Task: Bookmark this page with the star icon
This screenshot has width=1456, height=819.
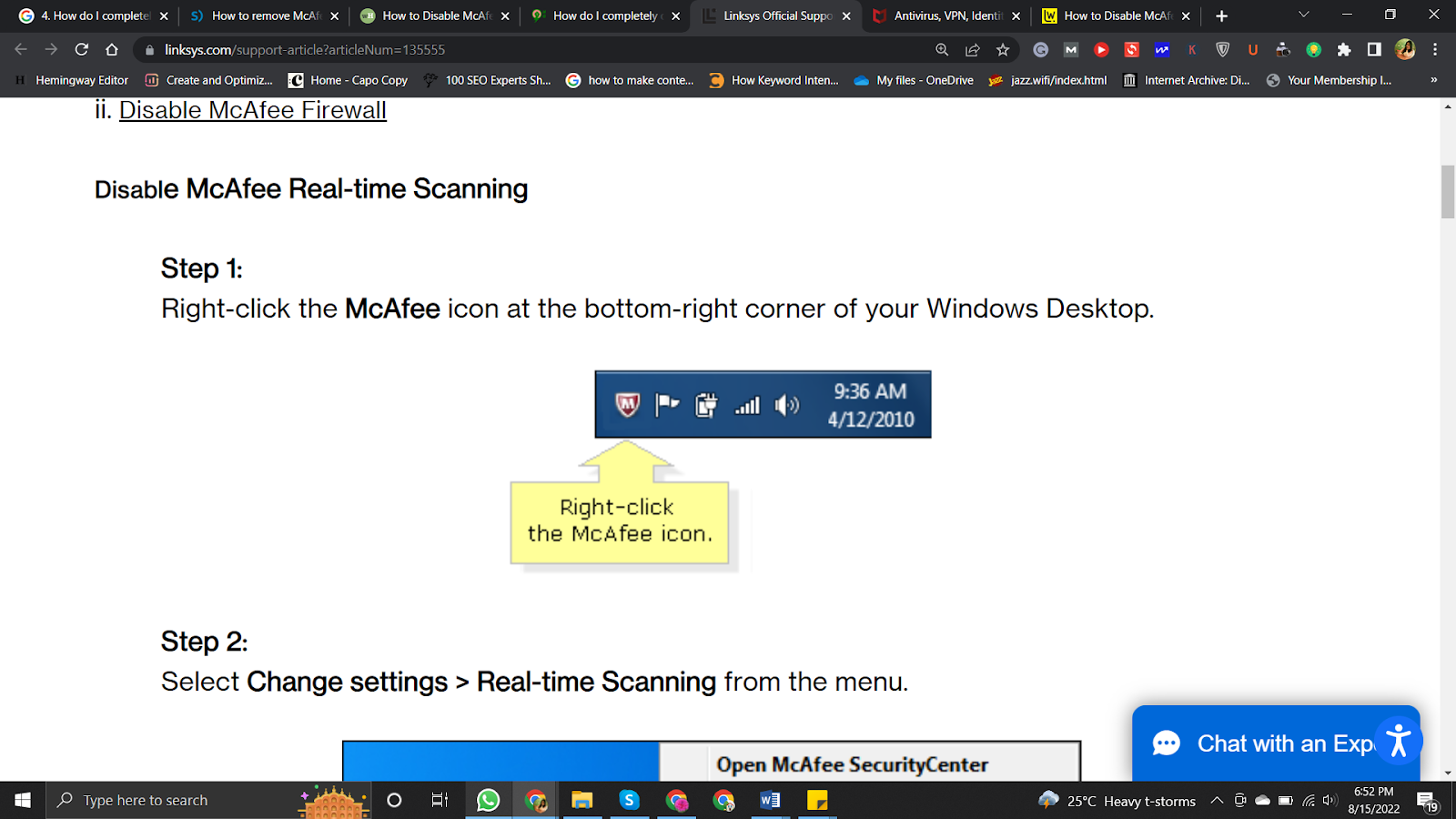Action: tap(1003, 50)
